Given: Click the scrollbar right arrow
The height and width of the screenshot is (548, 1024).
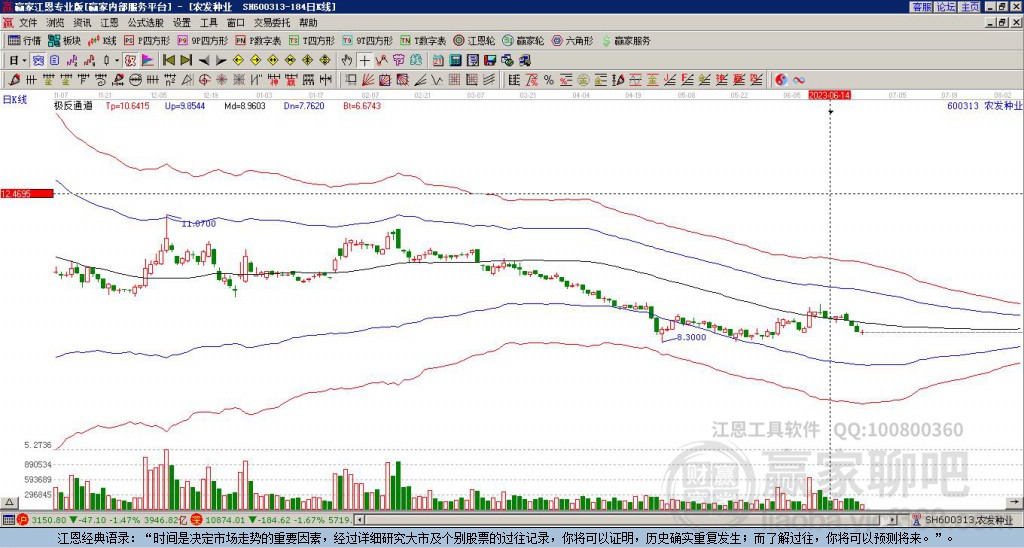Looking at the screenshot, I should (x=893, y=520).
